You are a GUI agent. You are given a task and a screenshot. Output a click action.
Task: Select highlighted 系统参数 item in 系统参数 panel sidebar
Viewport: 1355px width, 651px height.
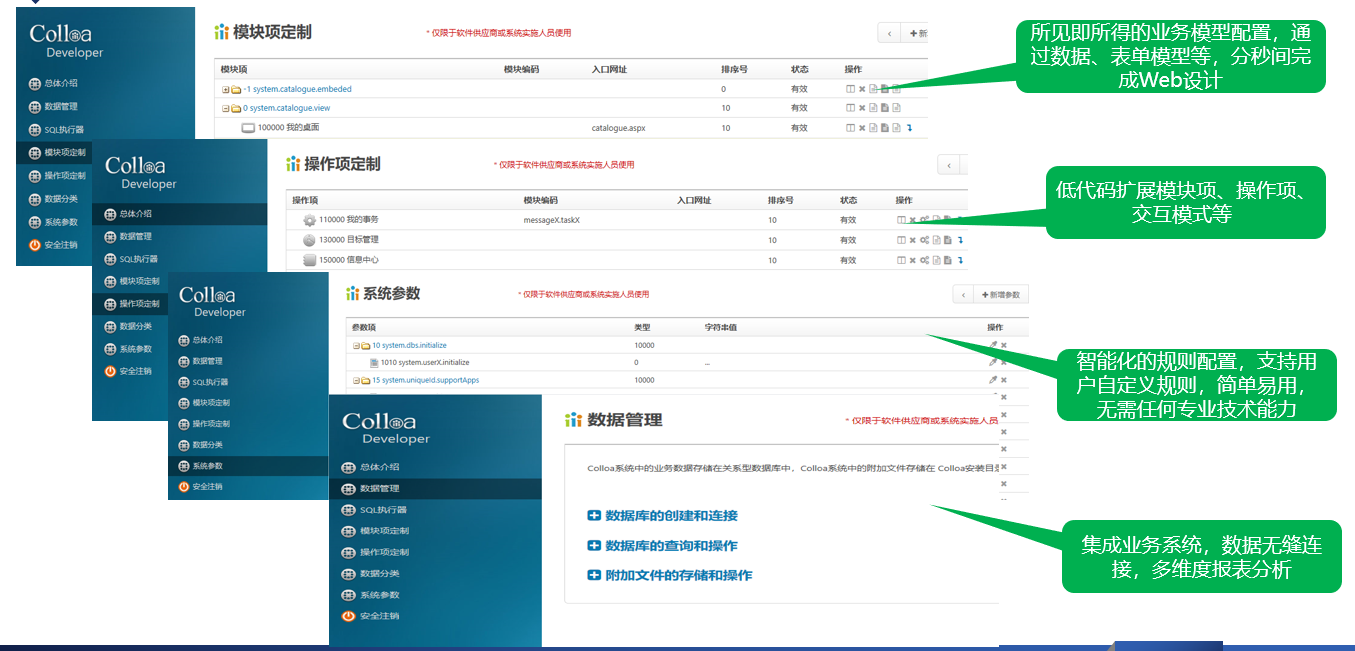coord(248,466)
